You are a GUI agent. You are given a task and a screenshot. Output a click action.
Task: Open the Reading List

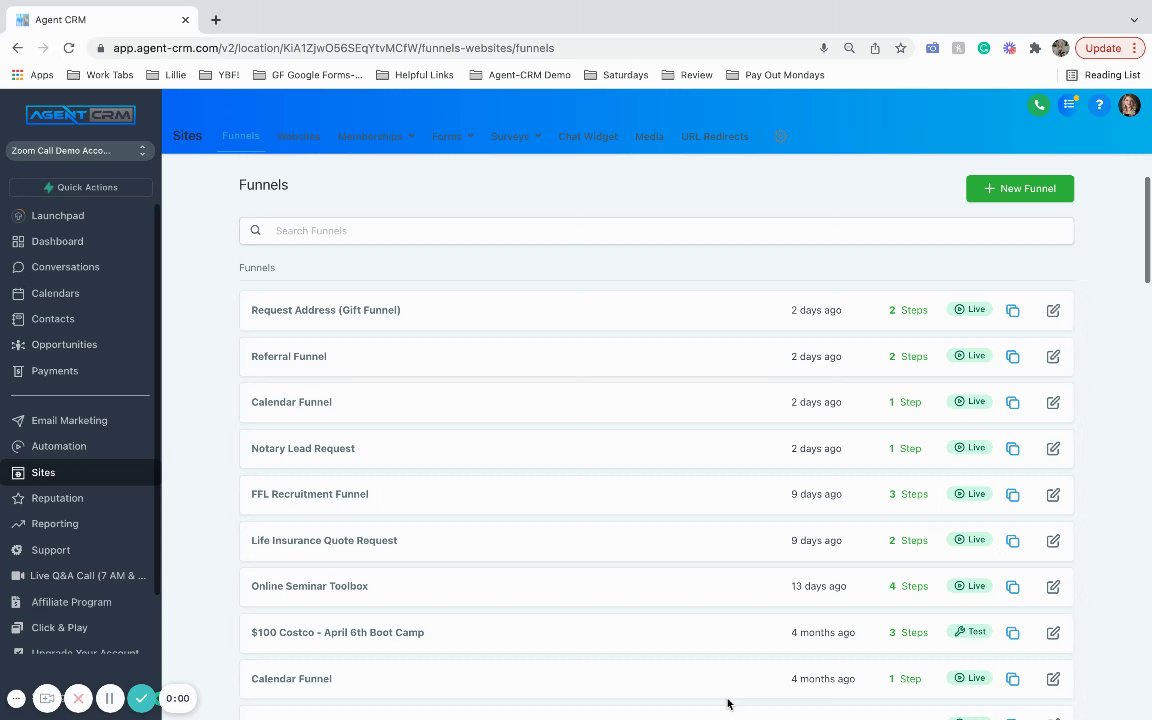(1103, 75)
